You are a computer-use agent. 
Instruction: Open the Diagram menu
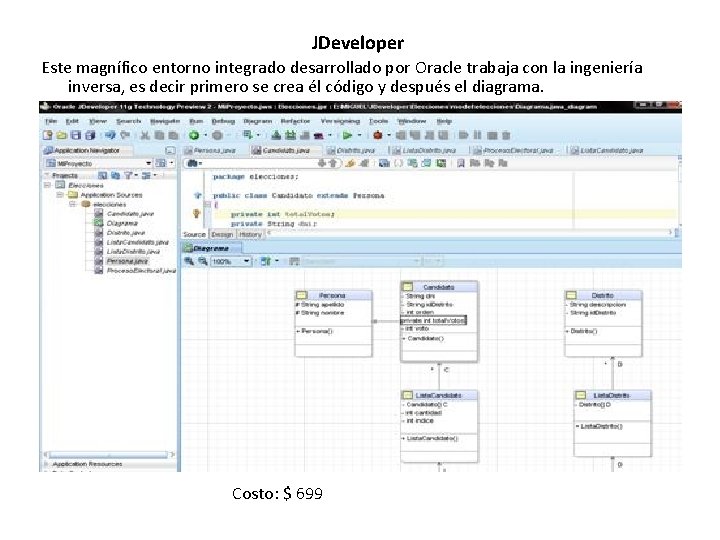coord(258,121)
